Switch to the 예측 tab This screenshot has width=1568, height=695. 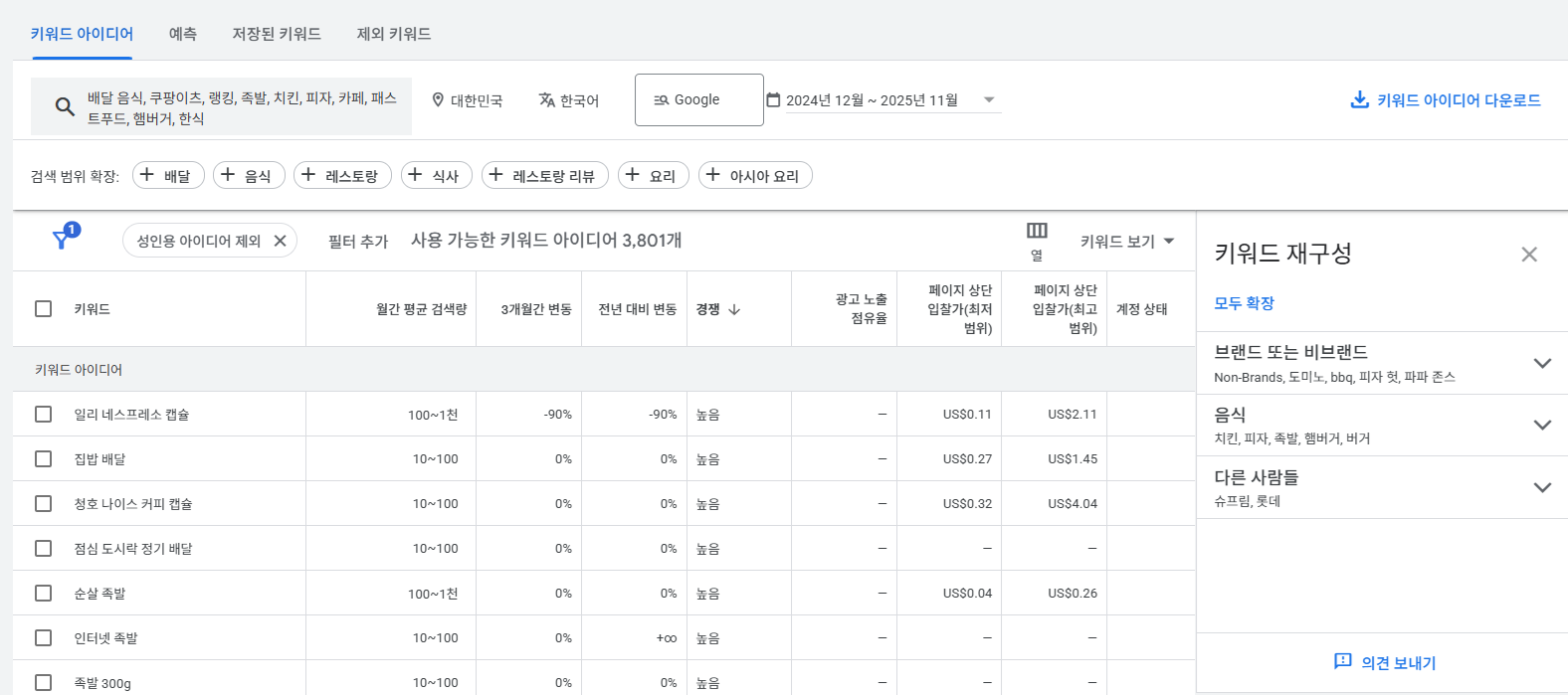pos(183,34)
